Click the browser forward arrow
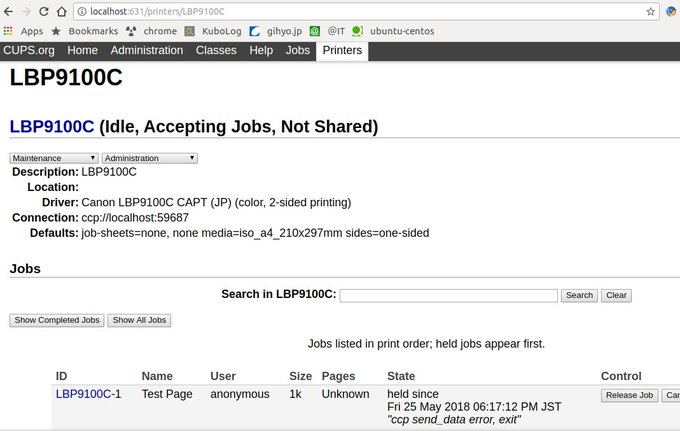 pyautogui.click(x=26, y=12)
